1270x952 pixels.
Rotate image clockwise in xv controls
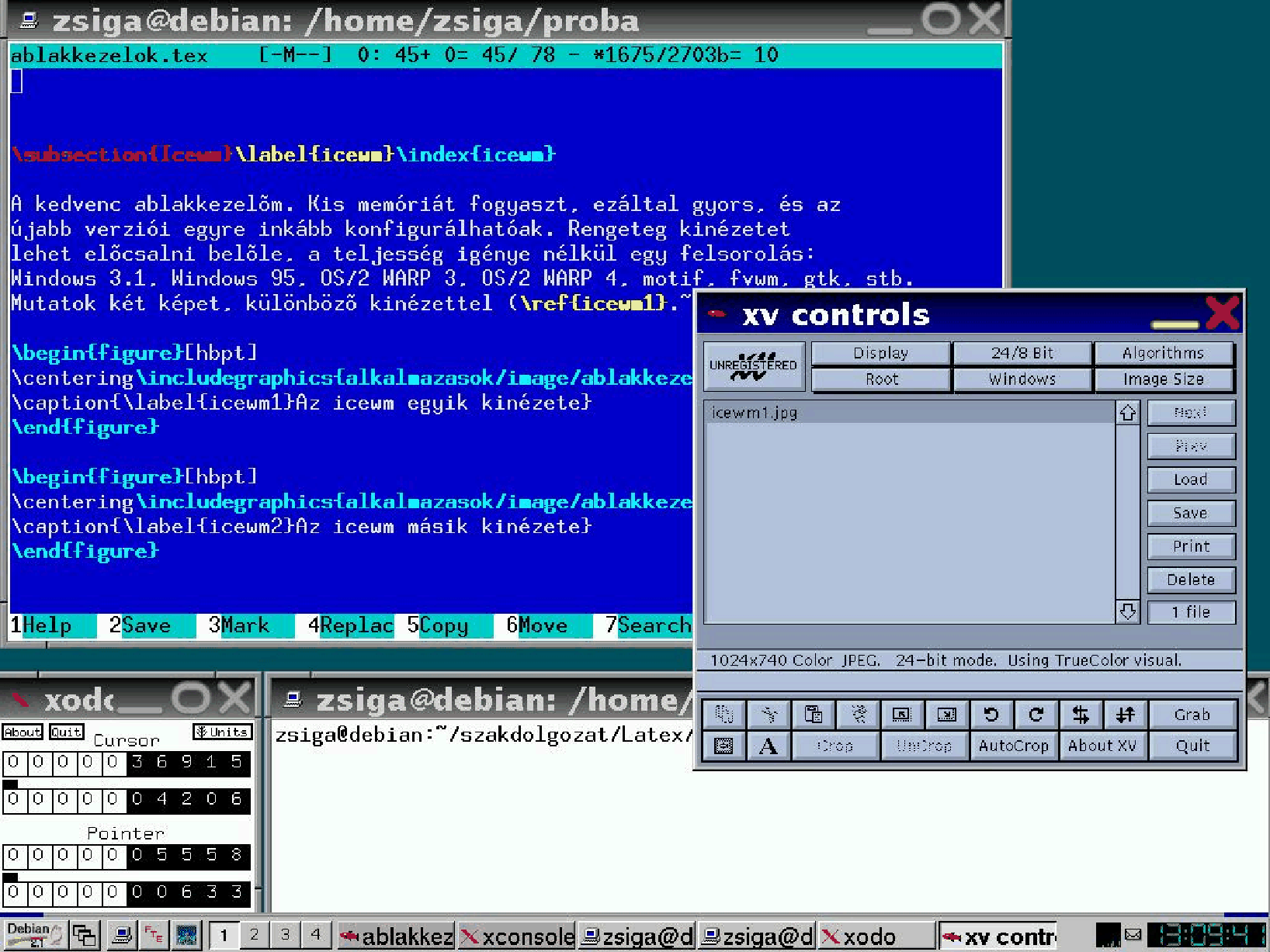pyautogui.click(x=1036, y=714)
